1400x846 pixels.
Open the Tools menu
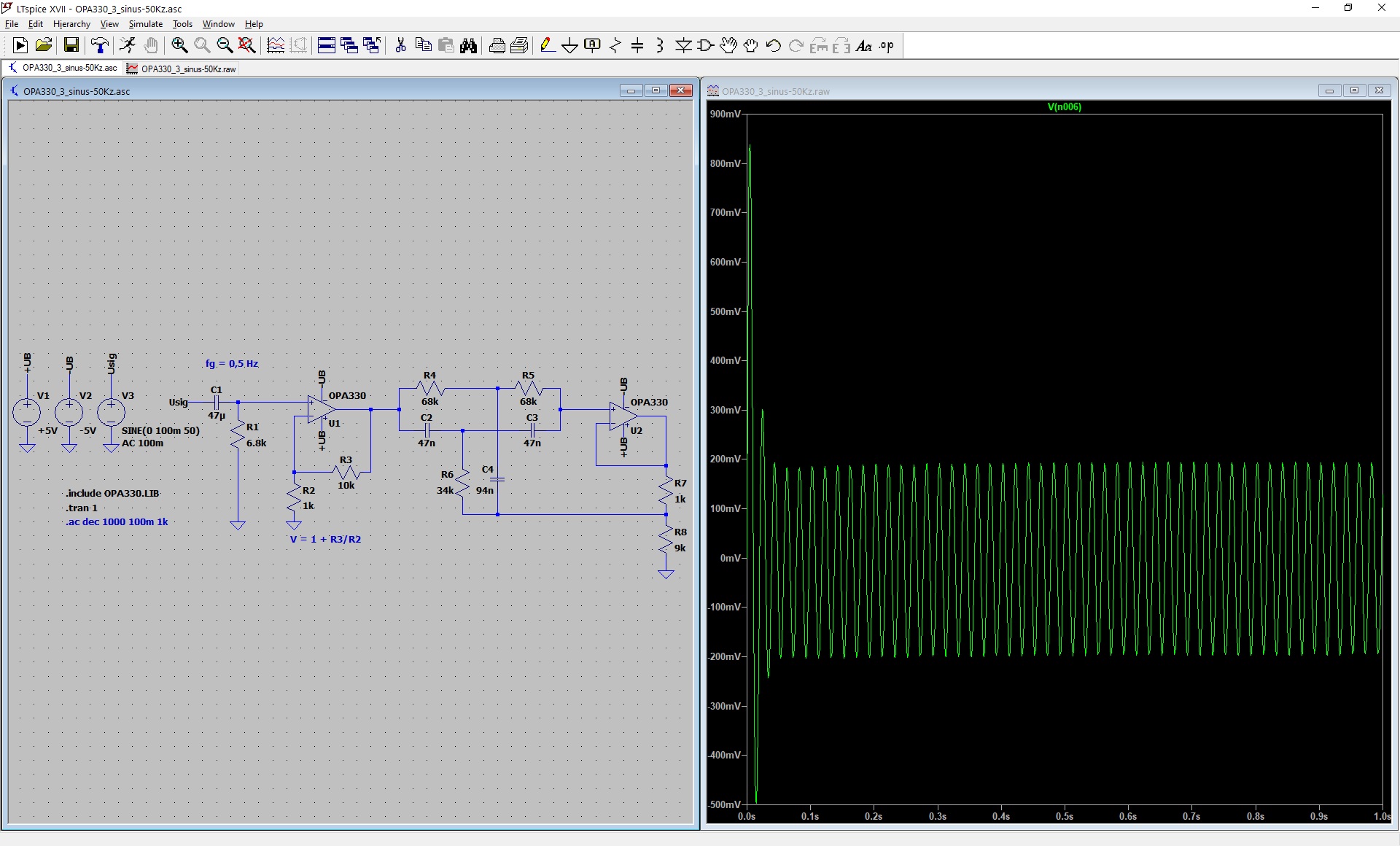[x=182, y=24]
